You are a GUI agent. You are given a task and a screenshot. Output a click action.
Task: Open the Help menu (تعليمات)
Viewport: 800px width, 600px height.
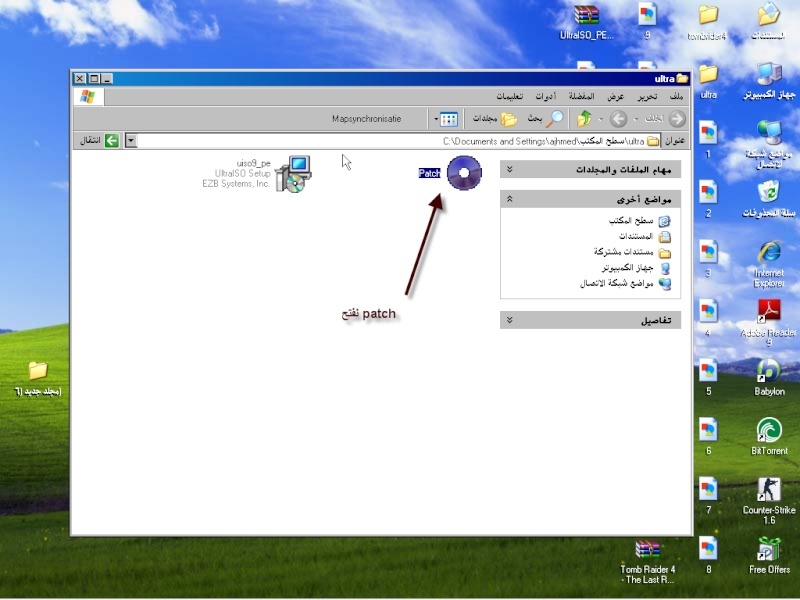click(510, 96)
